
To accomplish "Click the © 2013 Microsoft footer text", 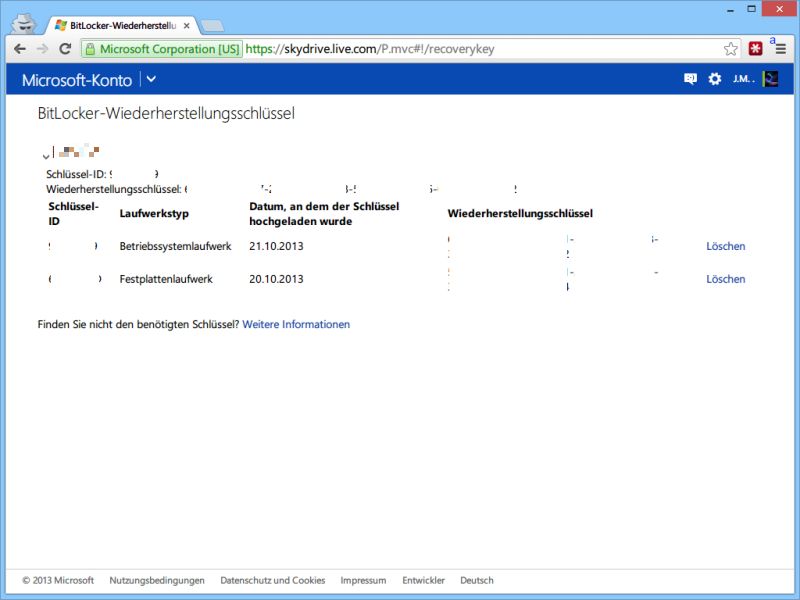I will tap(58, 580).
